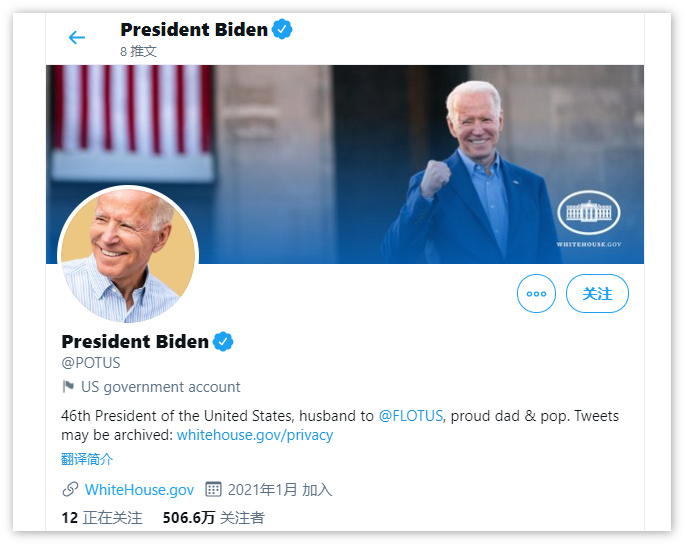Click the @POTUS handle text
Image resolution: width=685 pixels, height=545 pixels.
[x=91, y=363]
